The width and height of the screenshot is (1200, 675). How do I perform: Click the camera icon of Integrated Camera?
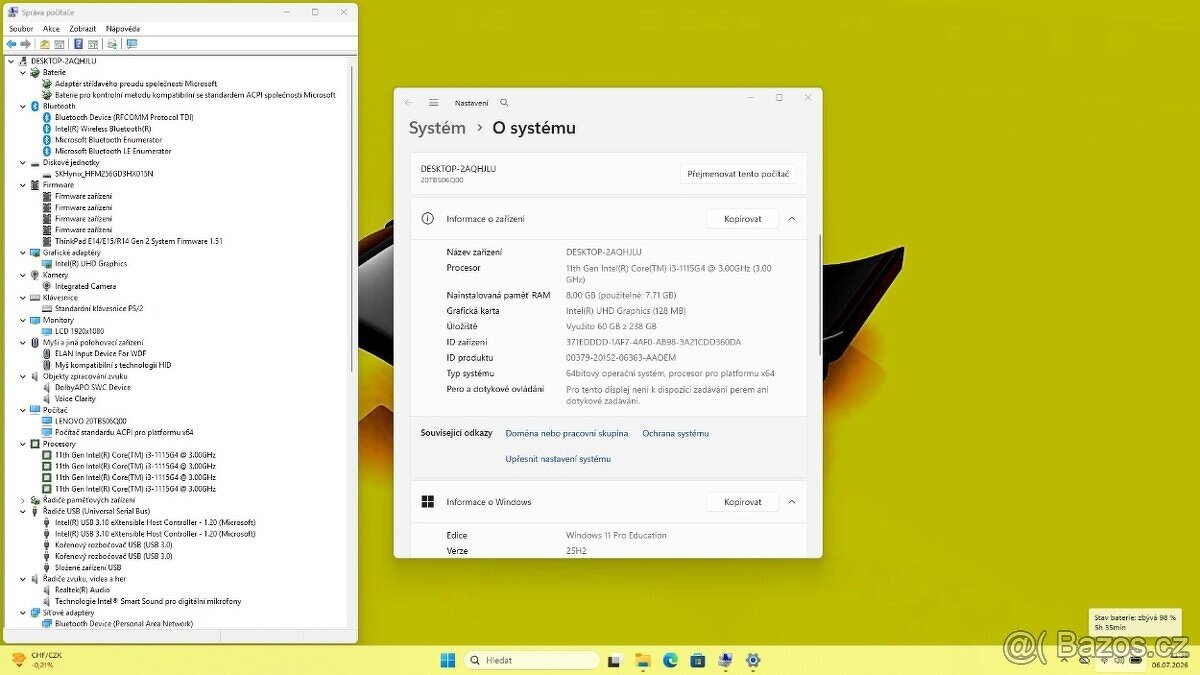(x=47, y=286)
